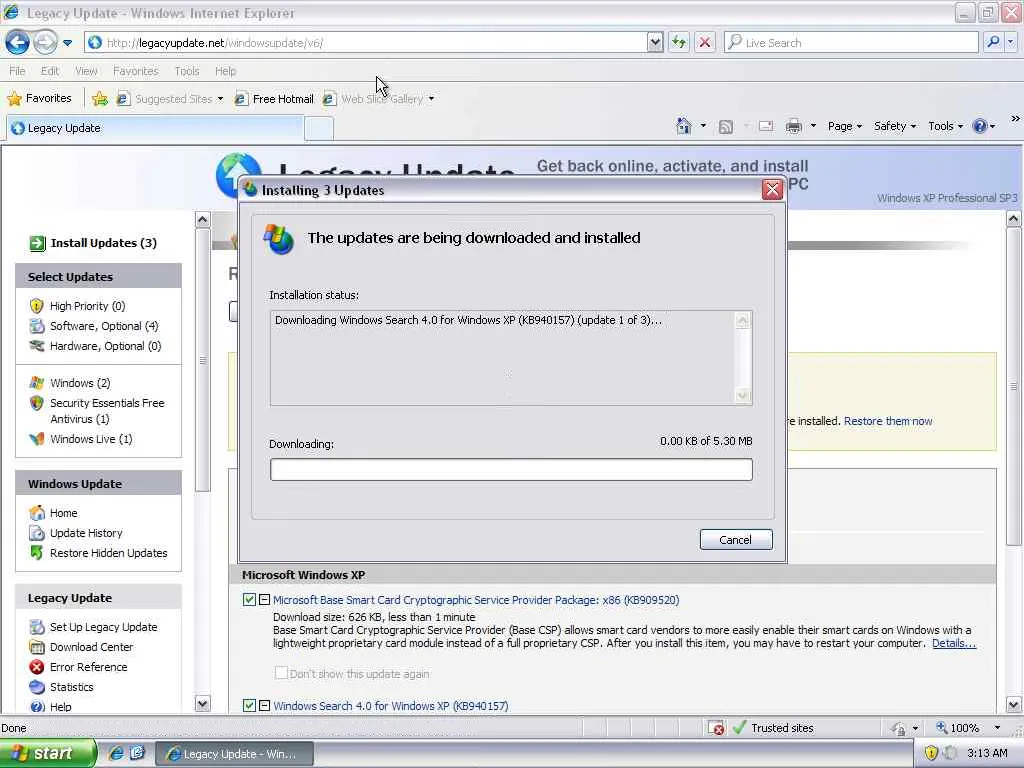Close the Installing 3 Updates dialog
This screenshot has width=1024, height=768.
click(772, 189)
